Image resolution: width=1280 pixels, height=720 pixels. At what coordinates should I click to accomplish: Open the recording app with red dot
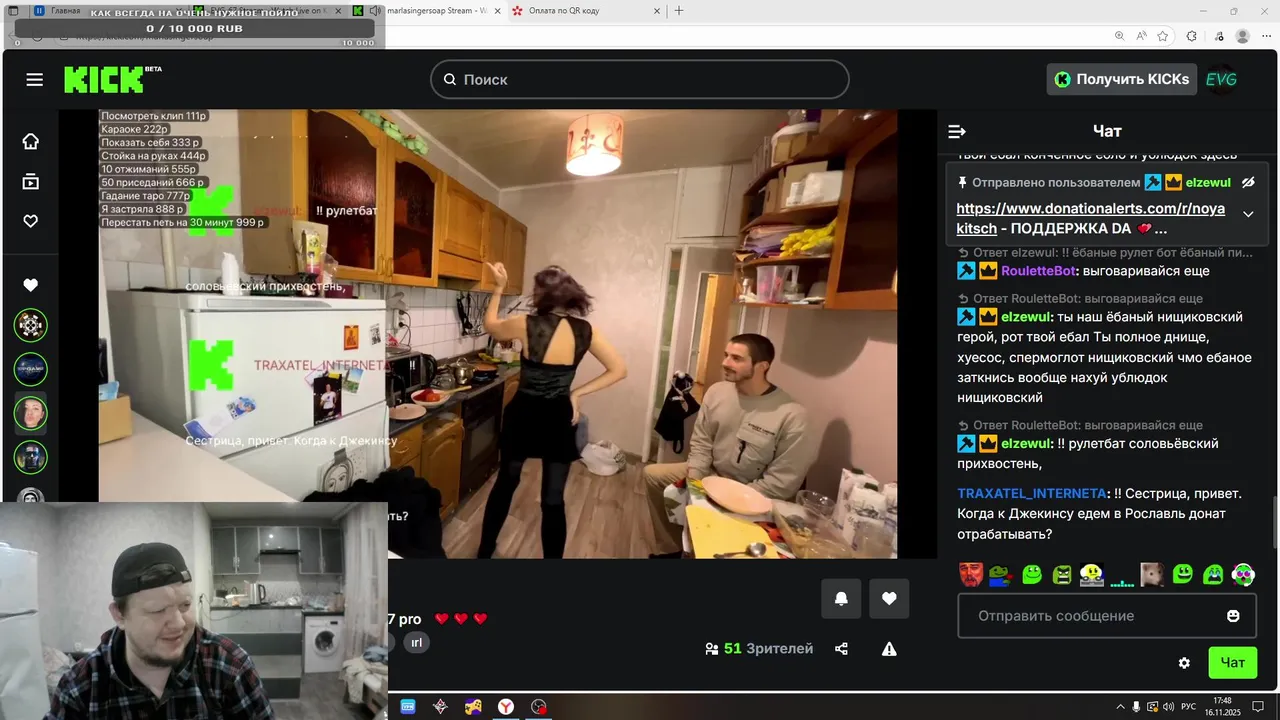(539, 706)
